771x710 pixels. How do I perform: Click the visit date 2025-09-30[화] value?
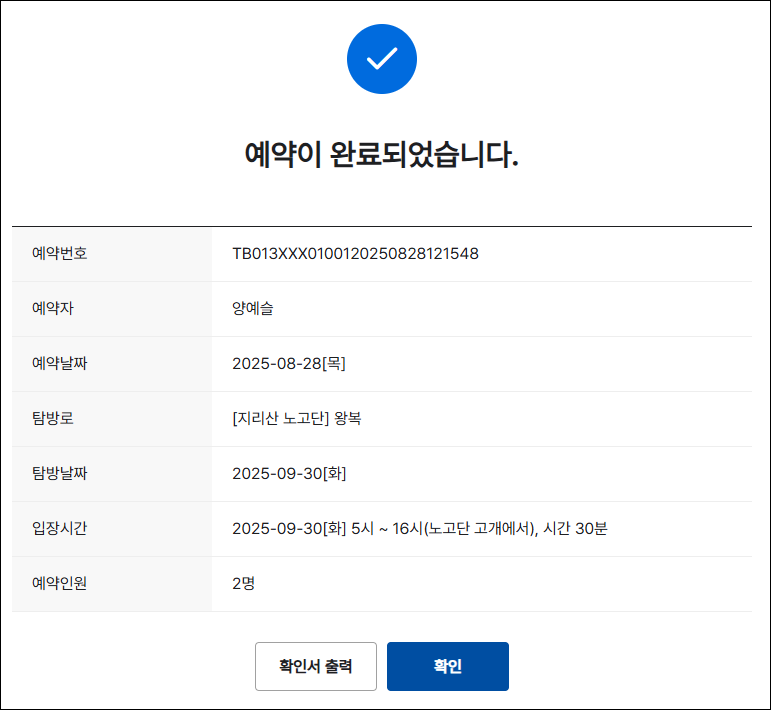click(x=289, y=473)
